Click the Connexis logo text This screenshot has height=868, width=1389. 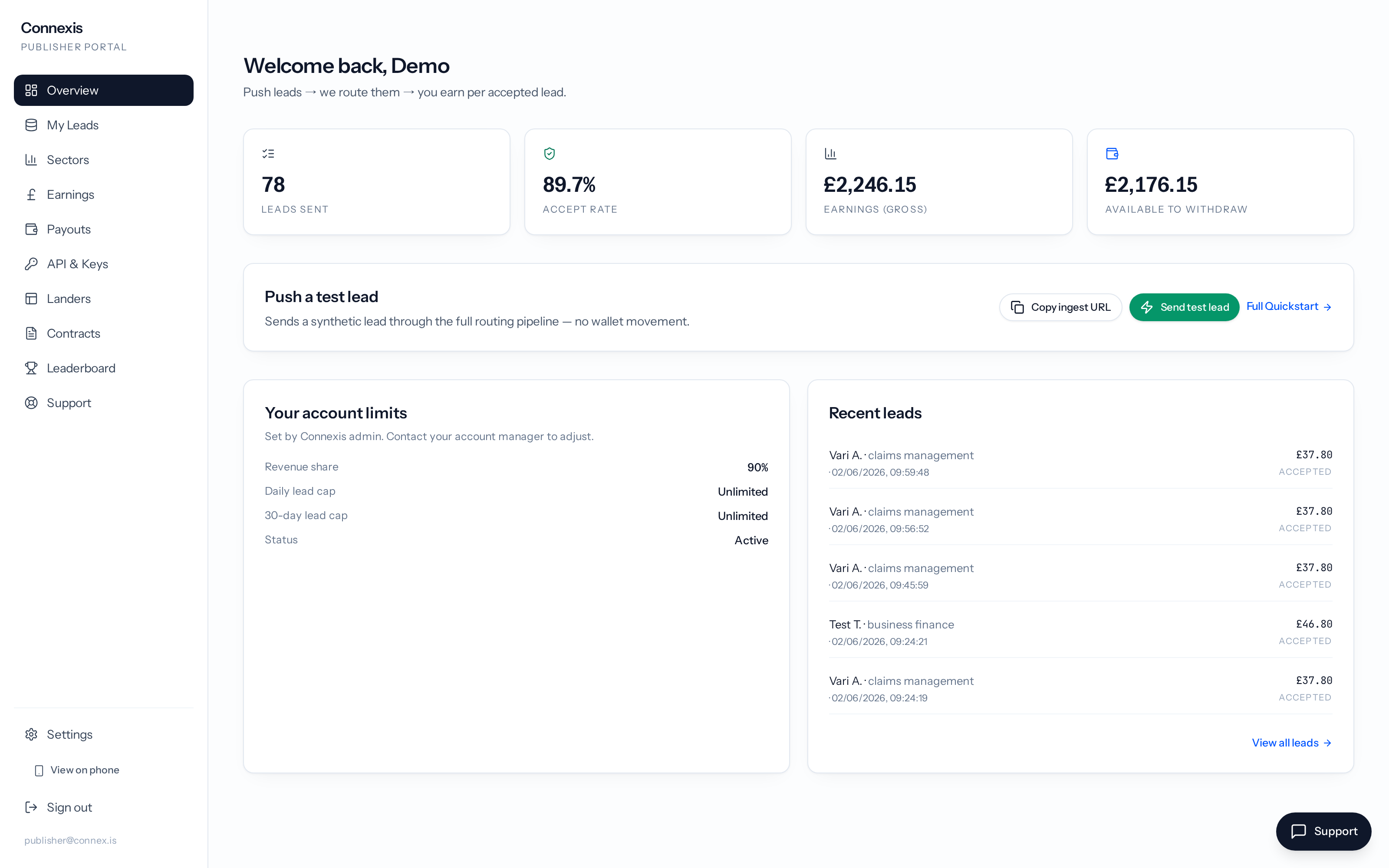(52, 27)
